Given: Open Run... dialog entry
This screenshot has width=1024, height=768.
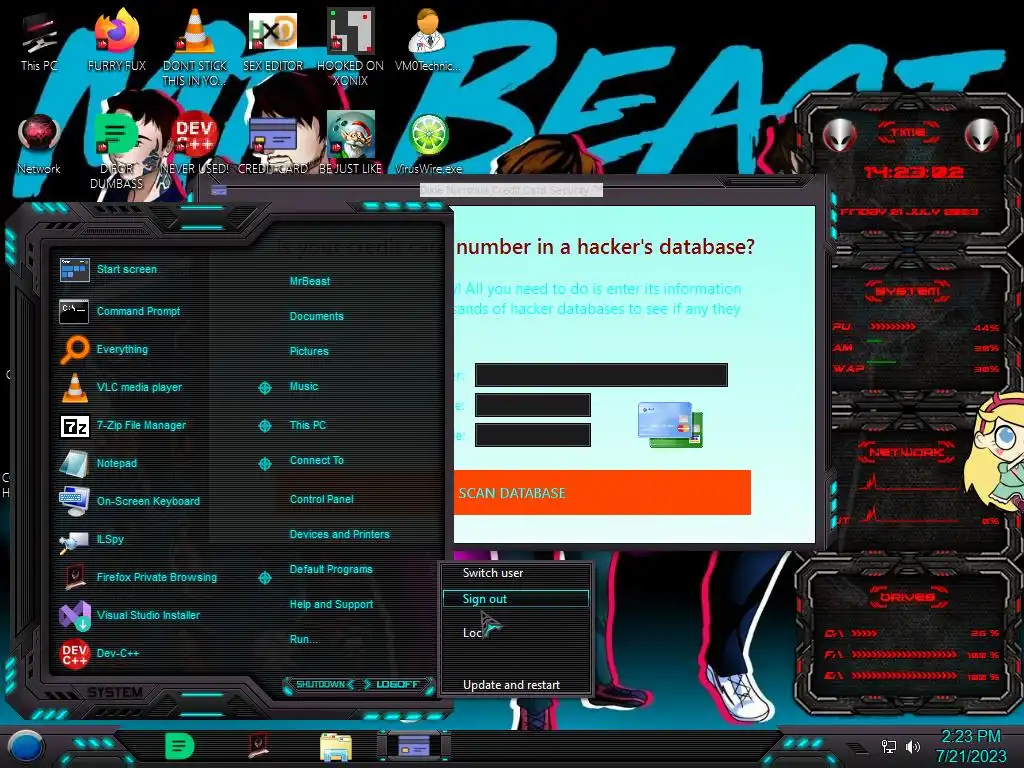Looking at the screenshot, I should click(304, 639).
